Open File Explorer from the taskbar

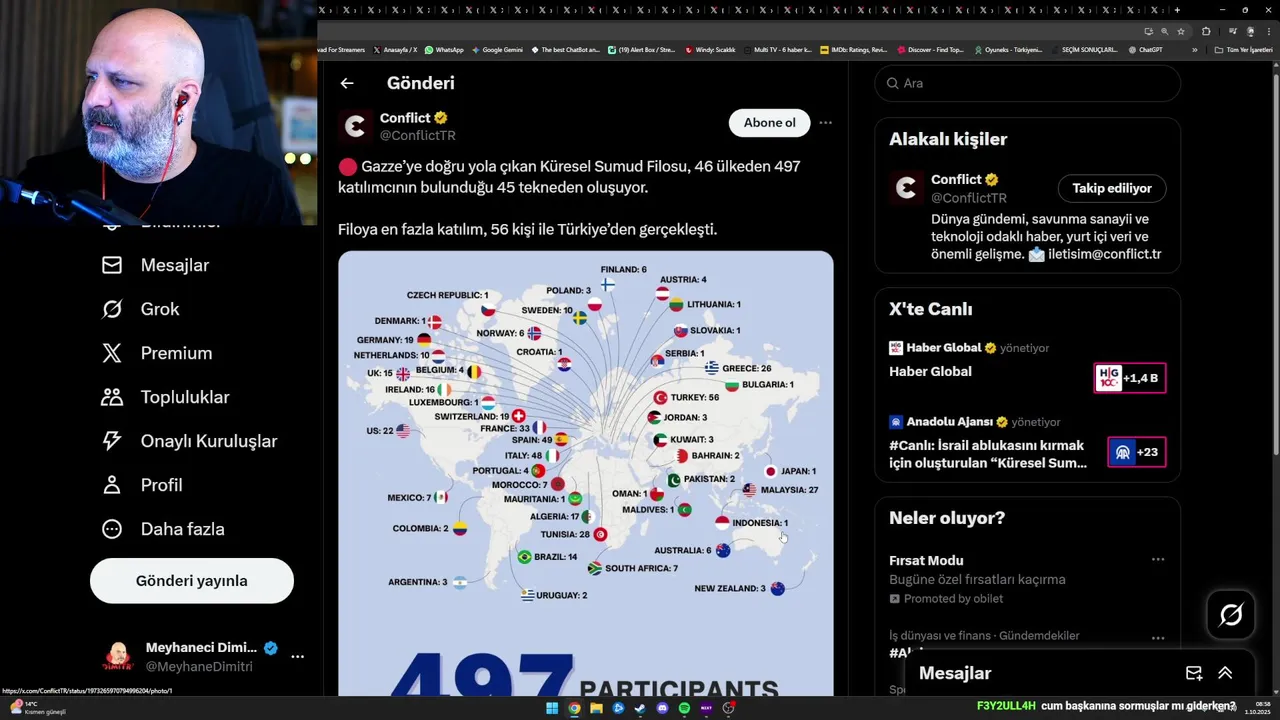tap(596, 708)
